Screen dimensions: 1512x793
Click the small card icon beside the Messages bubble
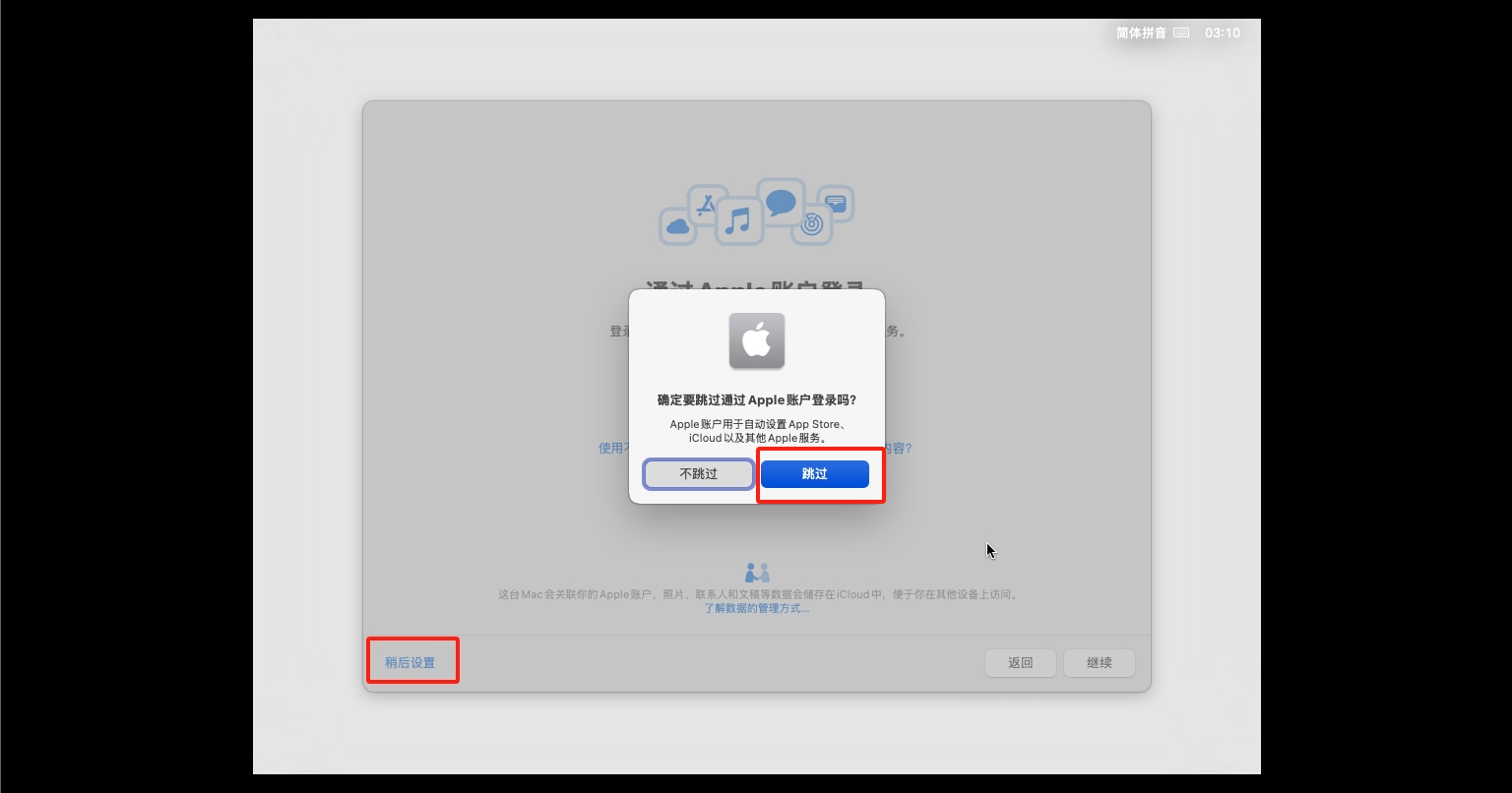click(836, 204)
